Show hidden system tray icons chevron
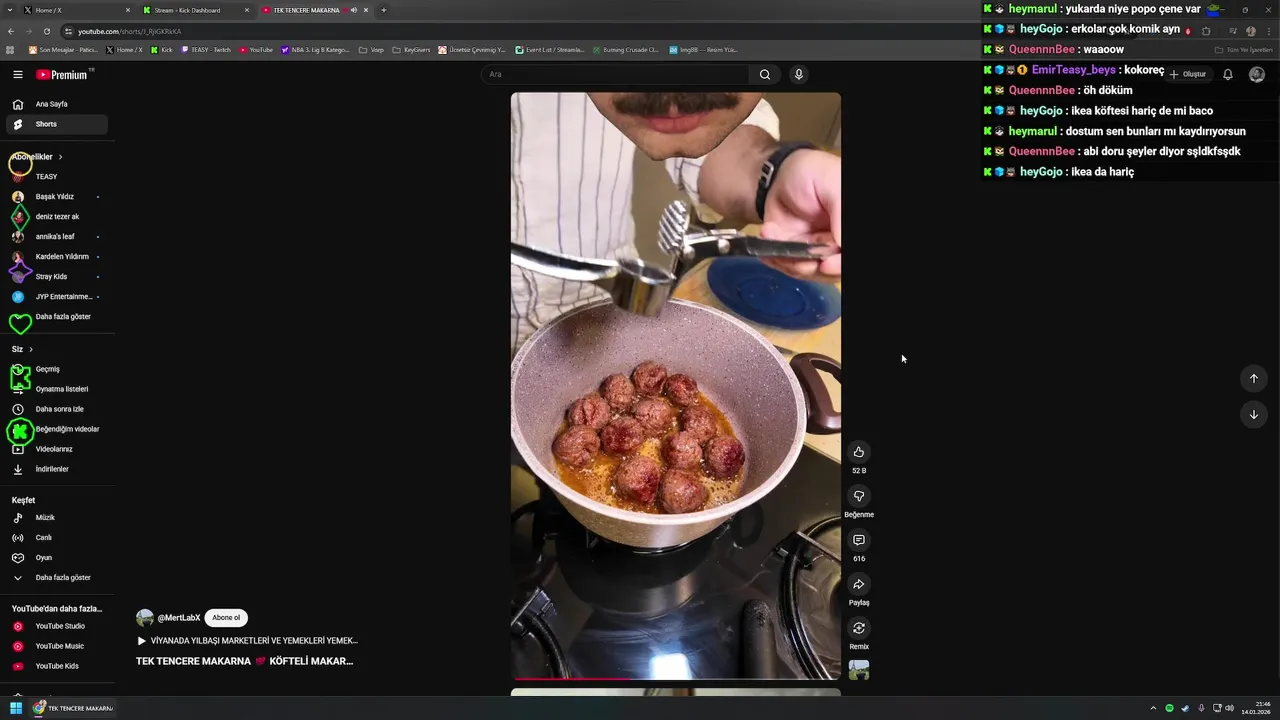This screenshot has width=1280, height=720. (1153, 708)
